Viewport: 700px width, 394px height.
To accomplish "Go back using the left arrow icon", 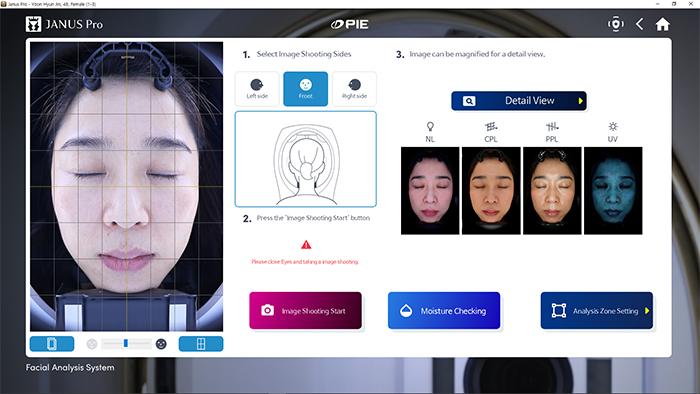I will coord(639,24).
